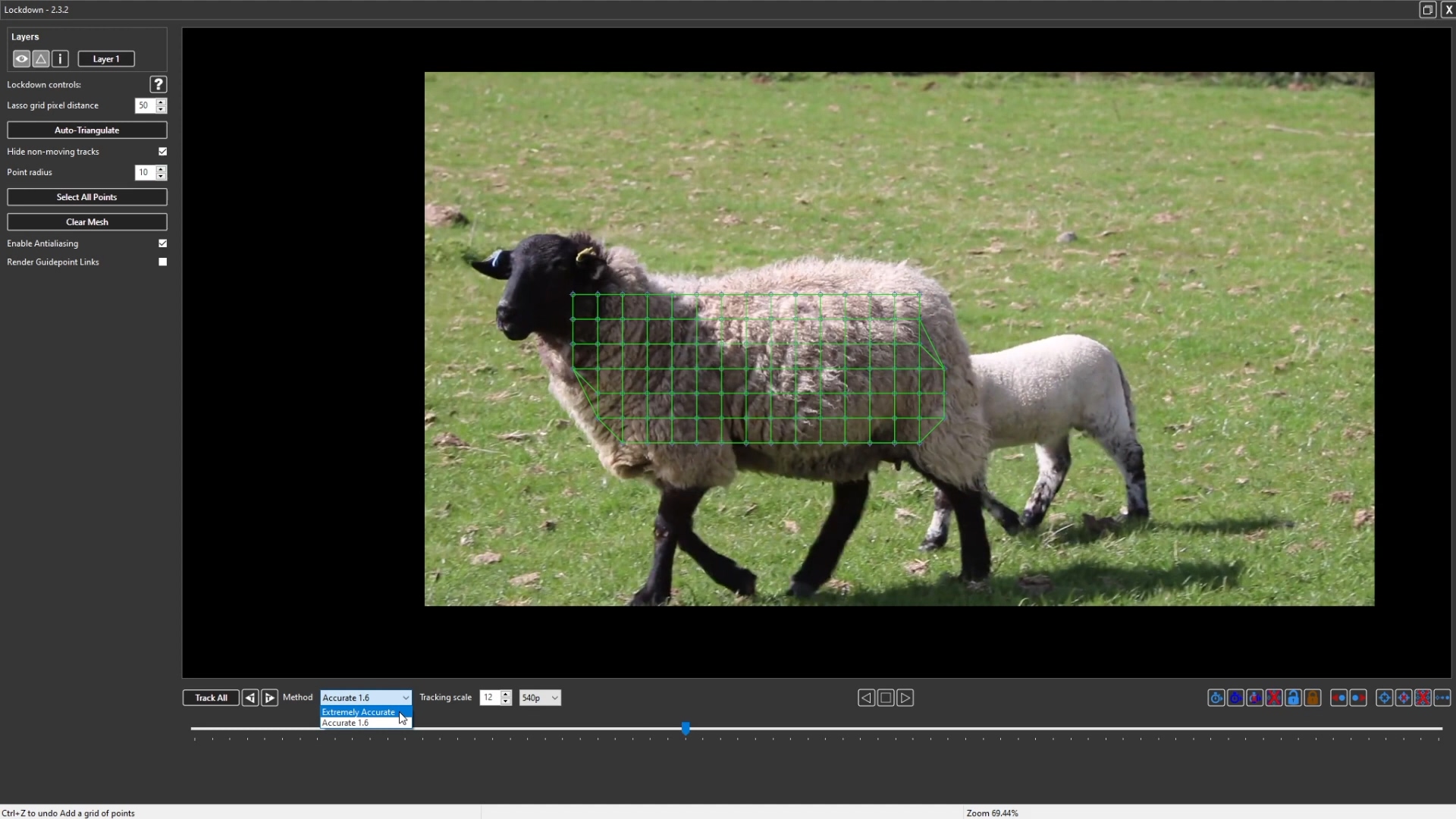
Task: Enable Render Guidepoint Links checkbox
Action: coord(162,262)
